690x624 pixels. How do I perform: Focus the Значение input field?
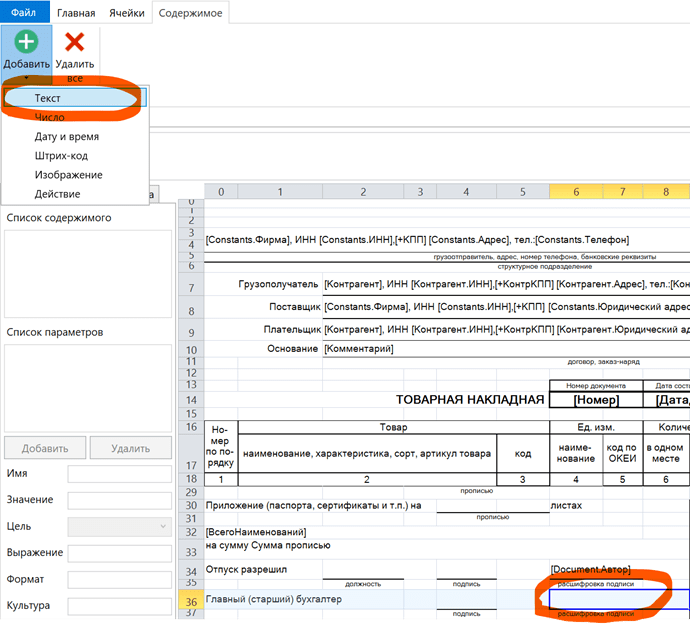tap(119, 500)
